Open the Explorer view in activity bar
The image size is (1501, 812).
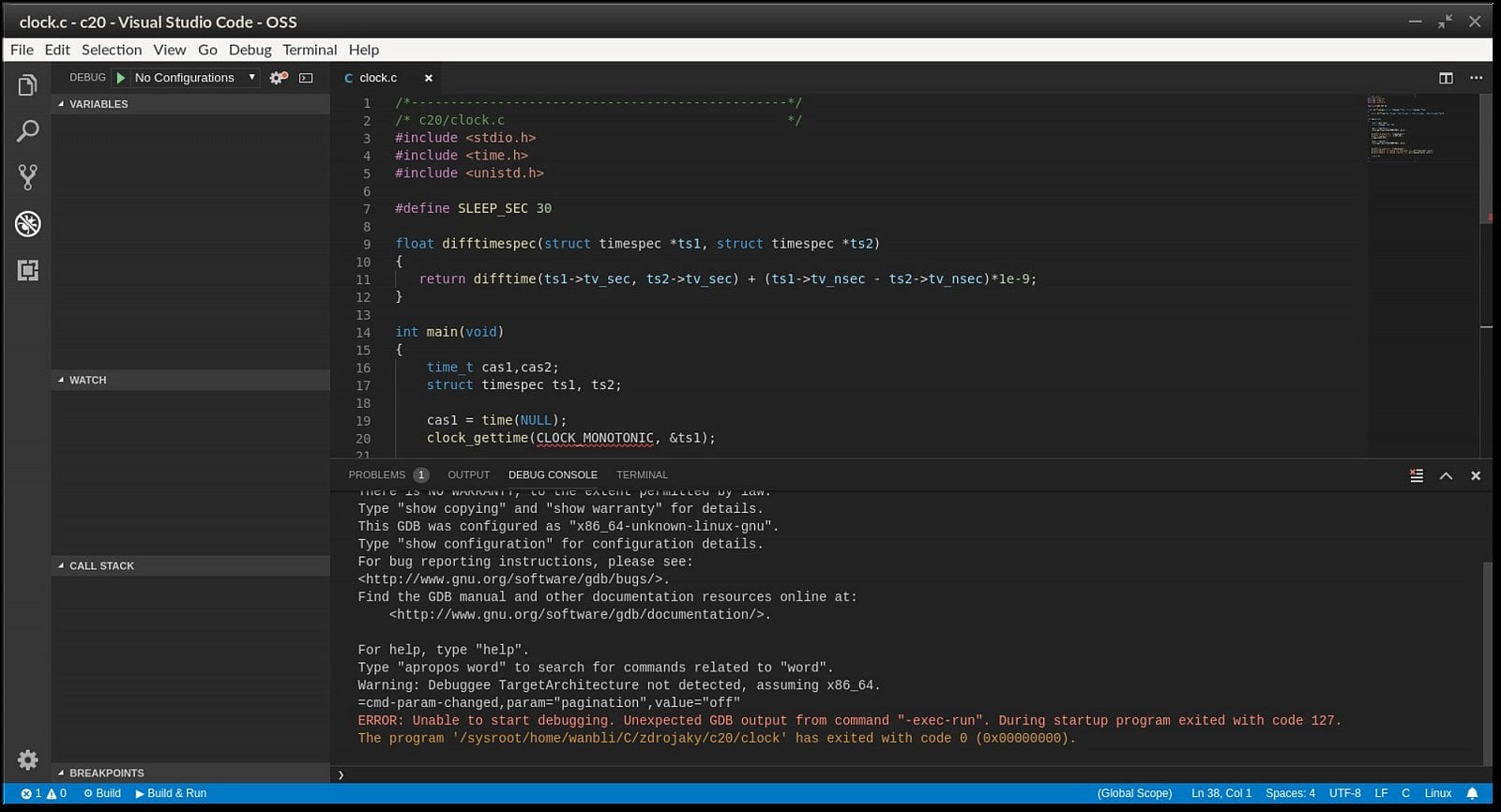coord(27,85)
